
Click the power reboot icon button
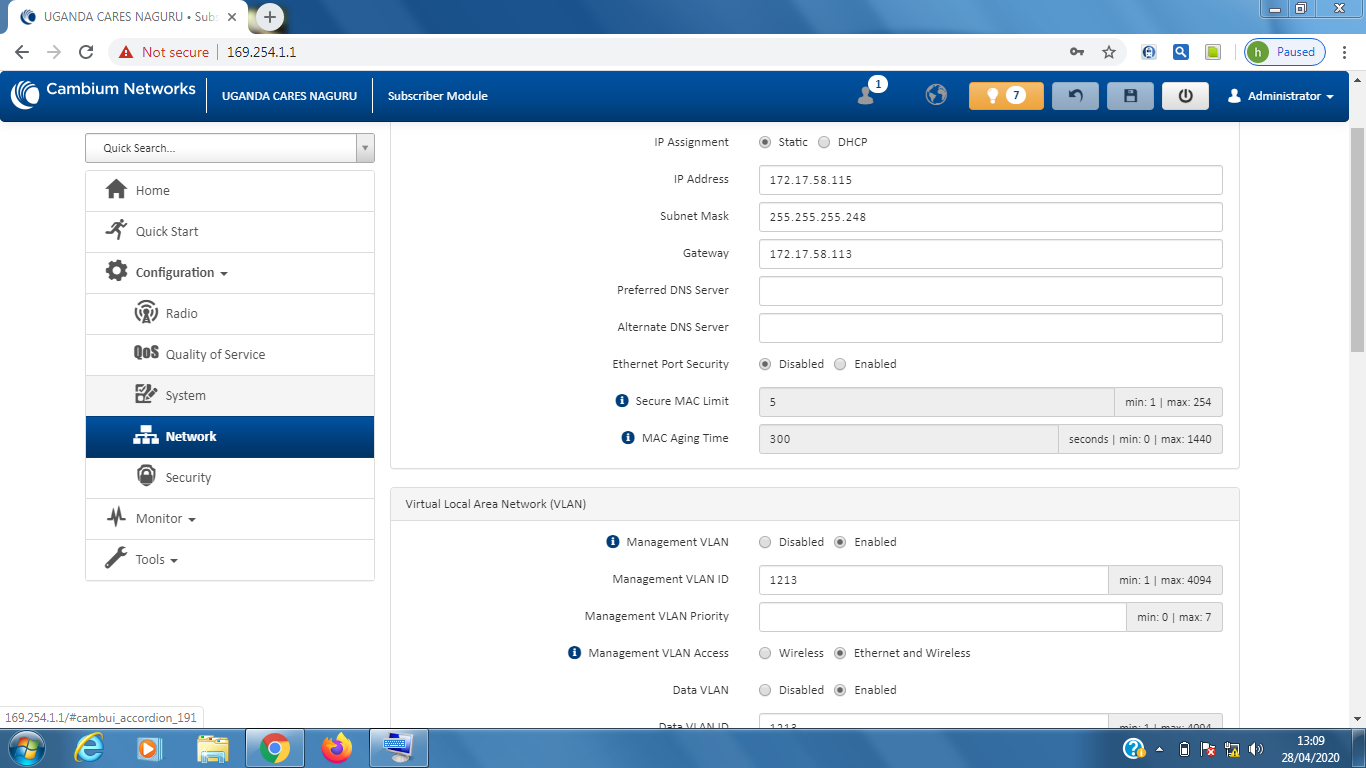pyautogui.click(x=1185, y=96)
